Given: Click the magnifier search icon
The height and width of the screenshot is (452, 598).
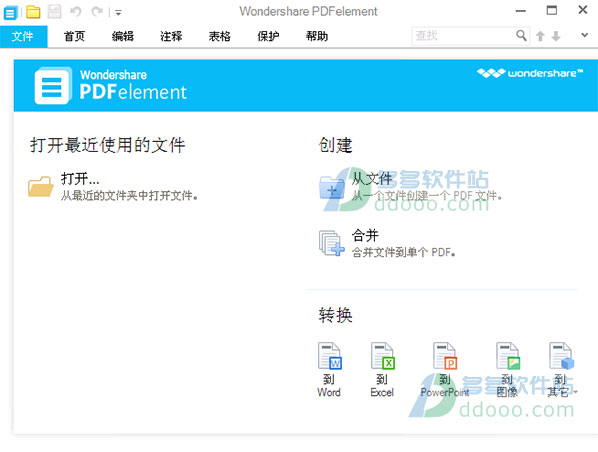Looking at the screenshot, I should pos(521,36).
